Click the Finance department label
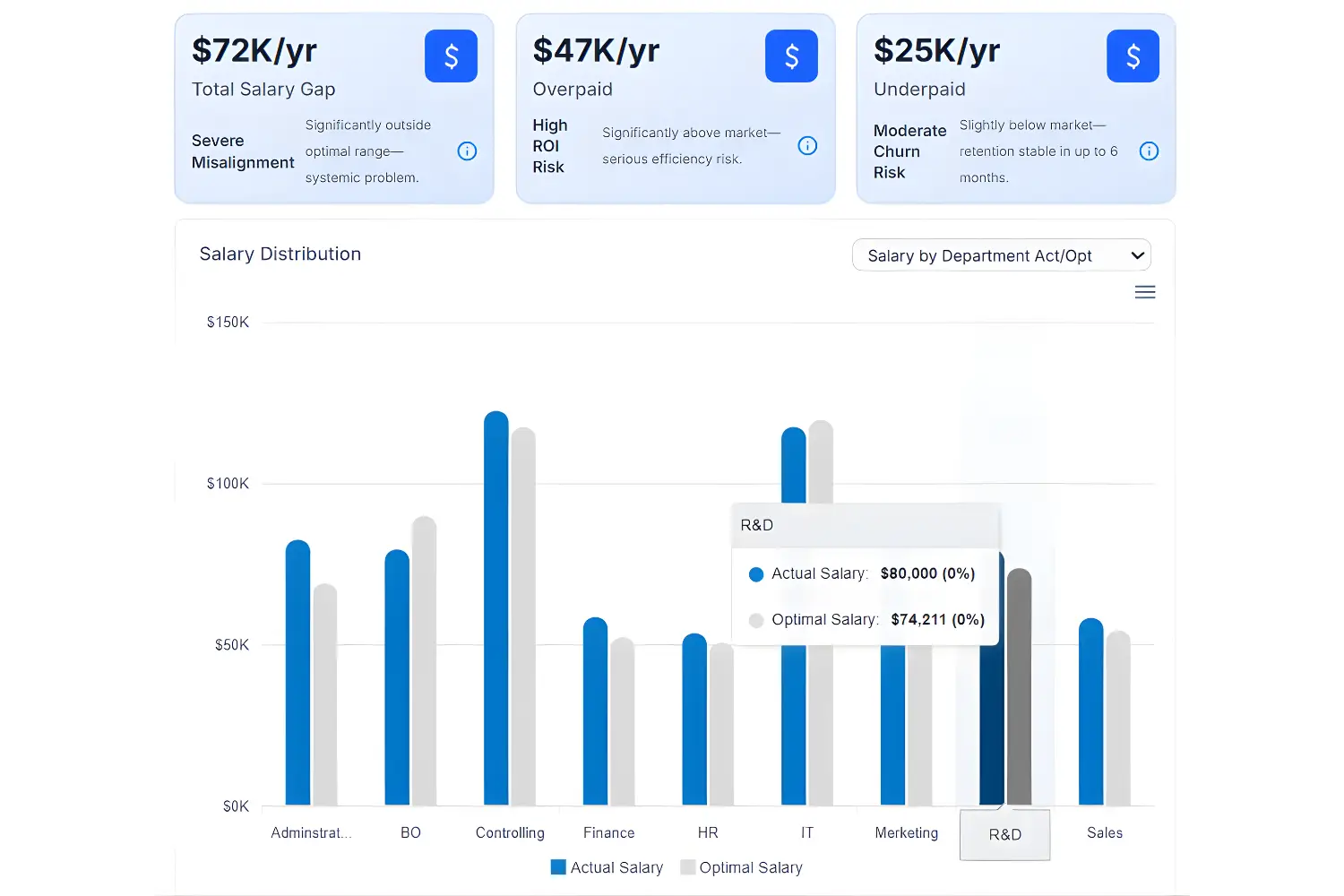The width and height of the screenshot is (1344, 896). tap(608, 833)
